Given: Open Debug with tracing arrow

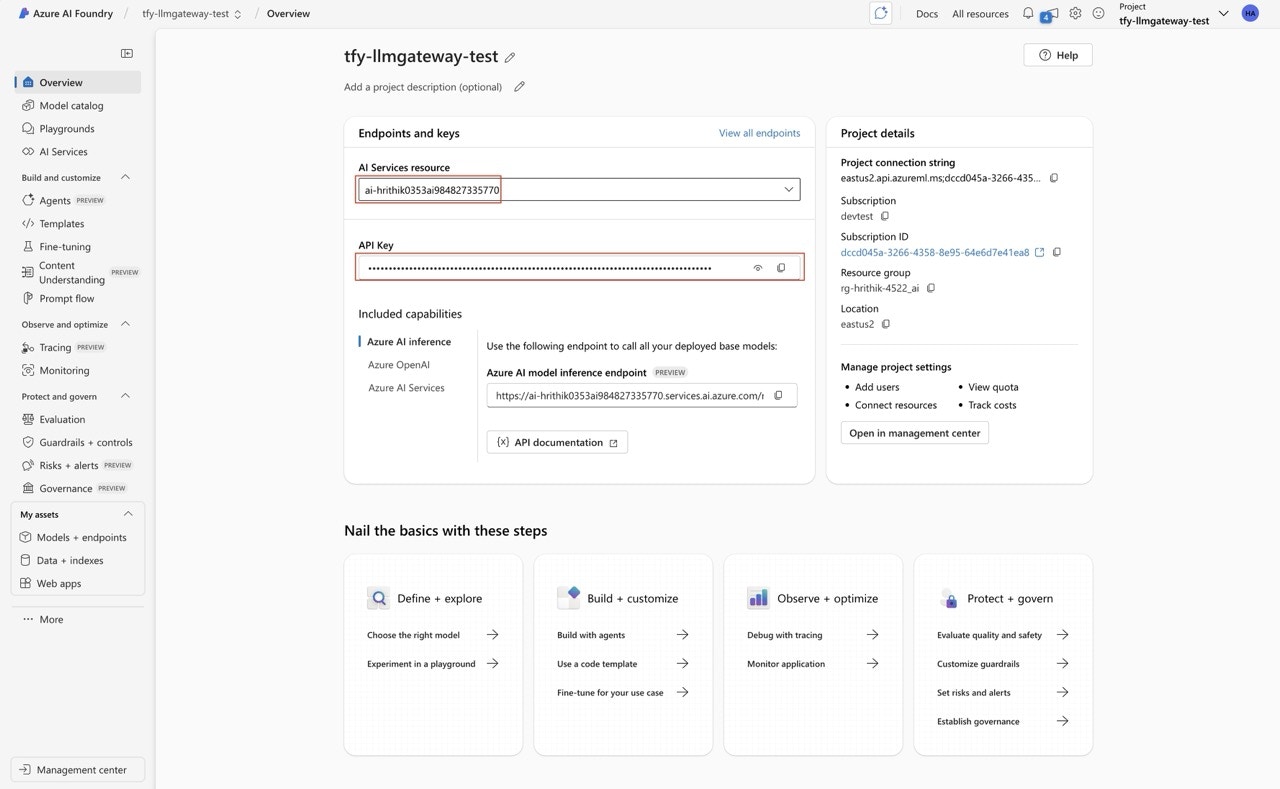Looking at the screenshot, I should coord(872,635).
